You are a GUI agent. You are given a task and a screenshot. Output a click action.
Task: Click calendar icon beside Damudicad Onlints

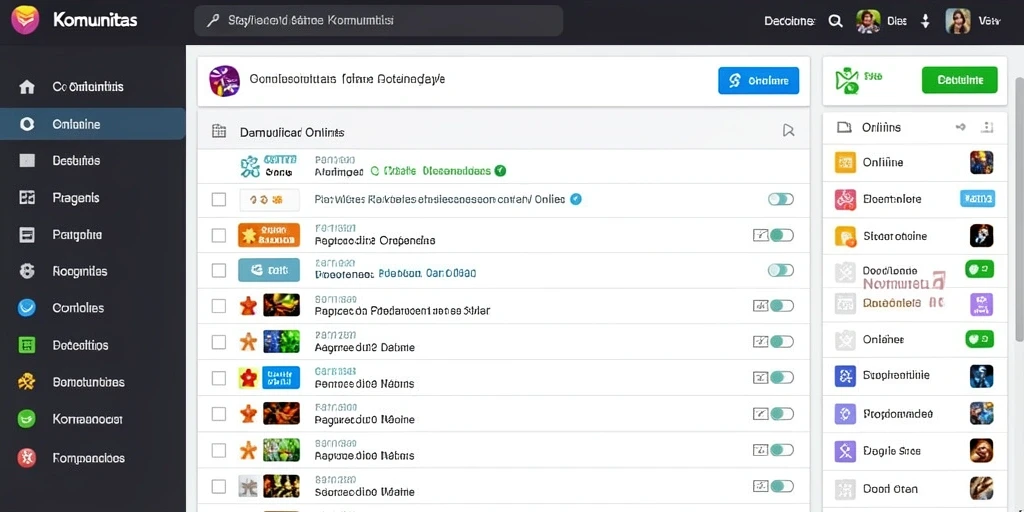[219, 131]
